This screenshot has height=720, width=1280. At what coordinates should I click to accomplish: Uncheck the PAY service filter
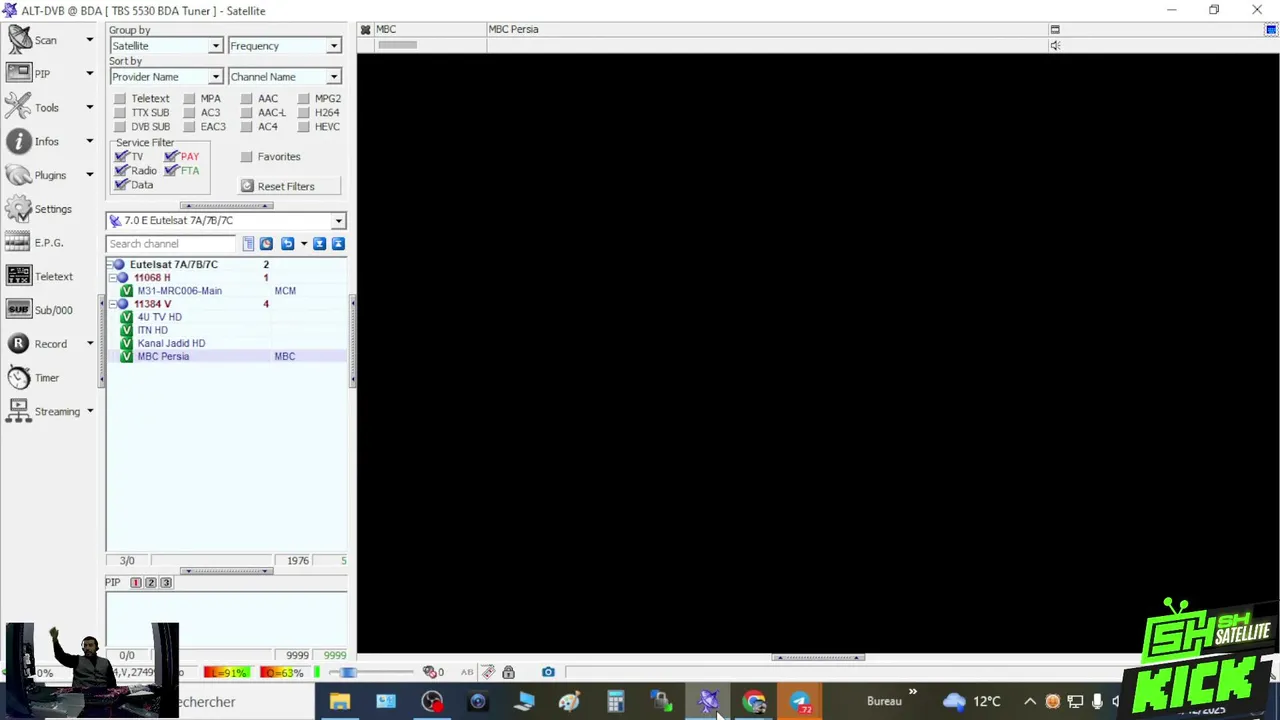pyautogui.click(x=171, y=157)
